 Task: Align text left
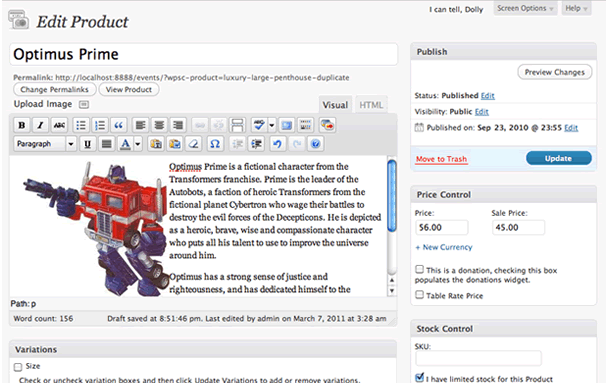[140, 125]
